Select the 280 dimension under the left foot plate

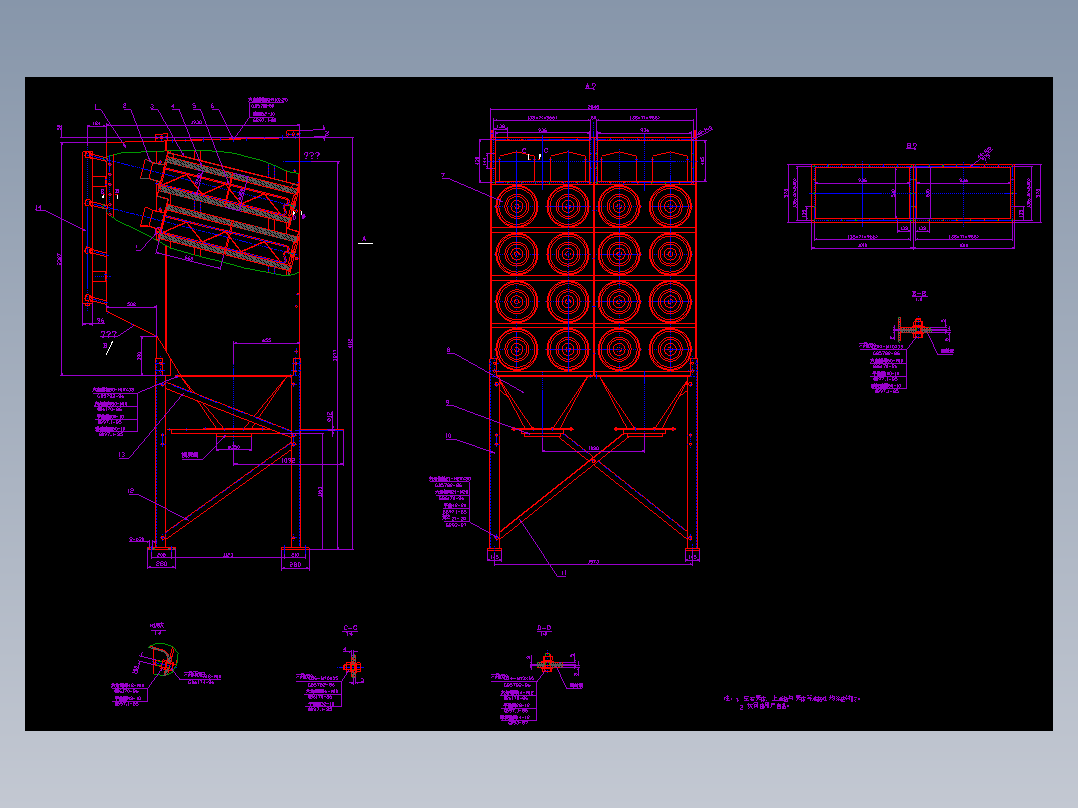click(161, 564)
